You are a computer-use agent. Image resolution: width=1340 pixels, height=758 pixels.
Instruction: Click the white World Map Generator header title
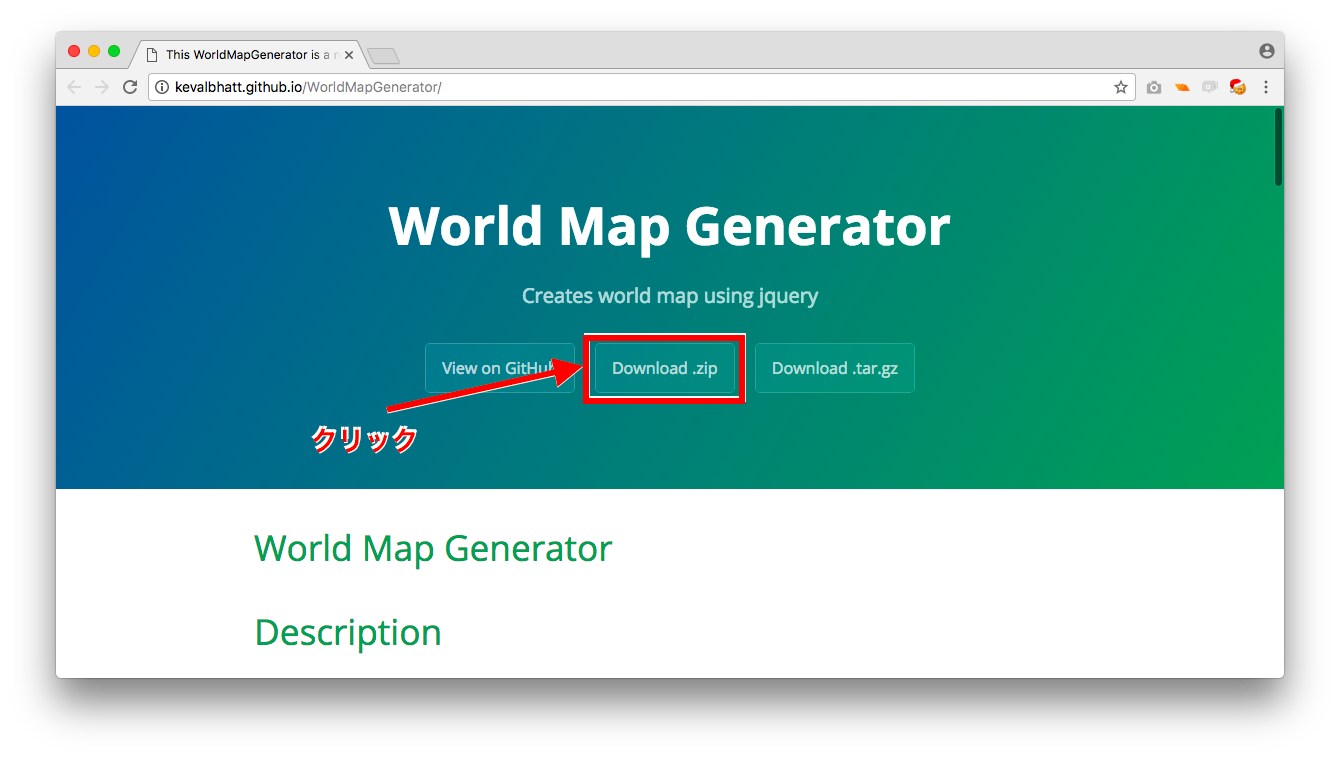point(669,226)
